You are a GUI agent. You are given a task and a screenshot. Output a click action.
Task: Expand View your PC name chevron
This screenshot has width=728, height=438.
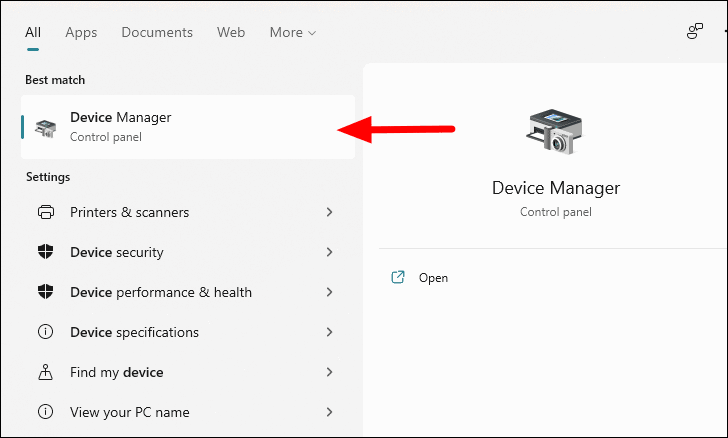pos(329,412)
